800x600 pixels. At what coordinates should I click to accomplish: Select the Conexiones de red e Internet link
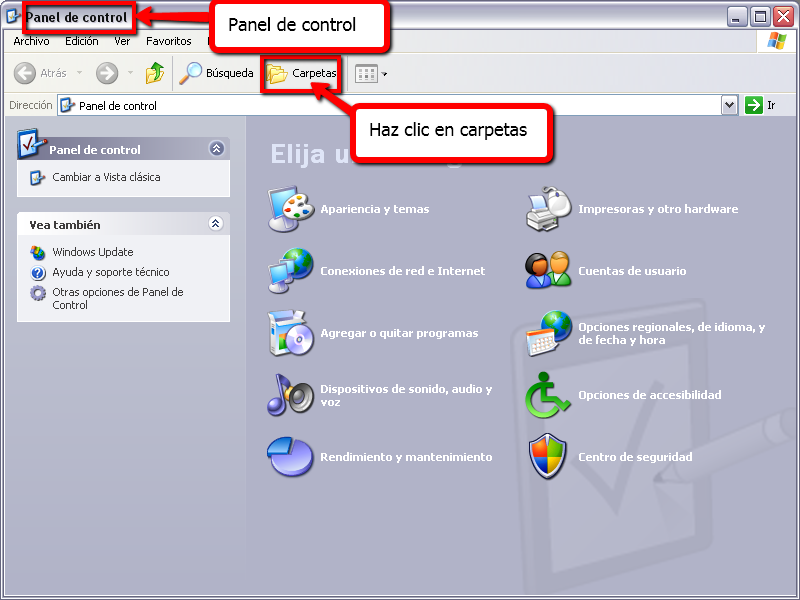point(403,271)
